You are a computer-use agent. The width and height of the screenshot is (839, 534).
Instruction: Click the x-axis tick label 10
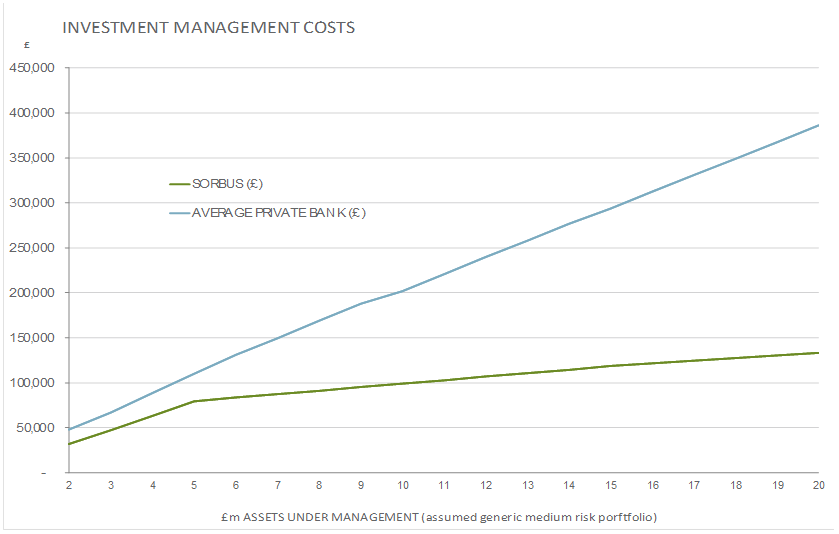[402, 485]
